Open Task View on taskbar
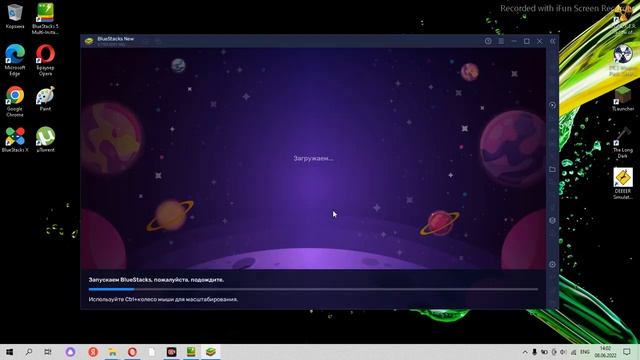 [x=48, y=352]
